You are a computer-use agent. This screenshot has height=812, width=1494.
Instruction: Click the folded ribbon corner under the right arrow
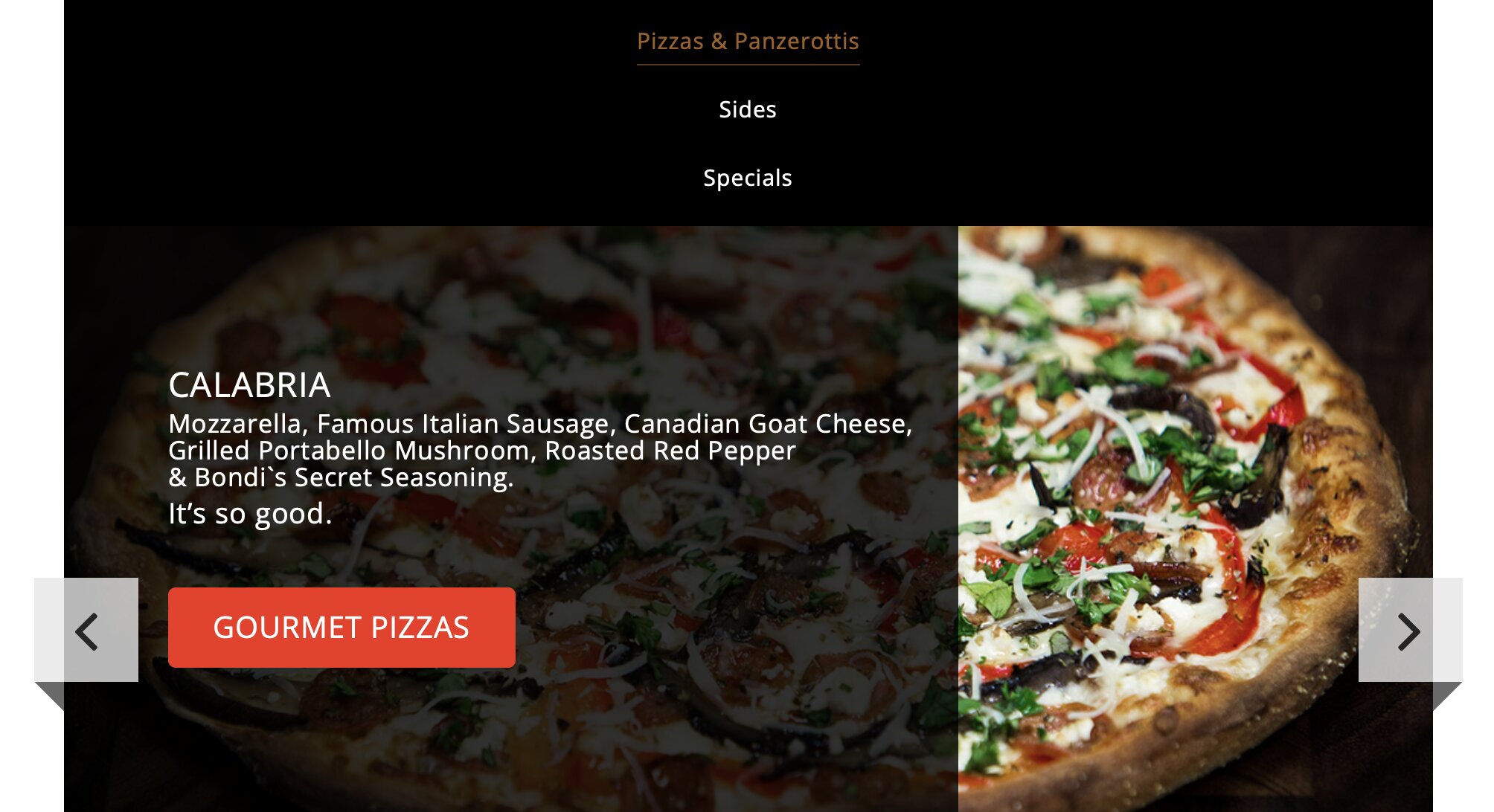coord(1447,696)
